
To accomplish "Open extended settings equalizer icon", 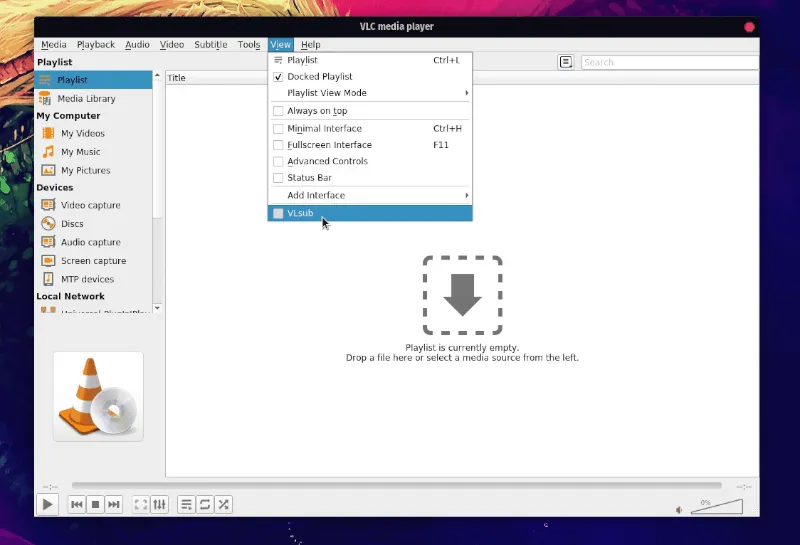I will click(159, 505).
